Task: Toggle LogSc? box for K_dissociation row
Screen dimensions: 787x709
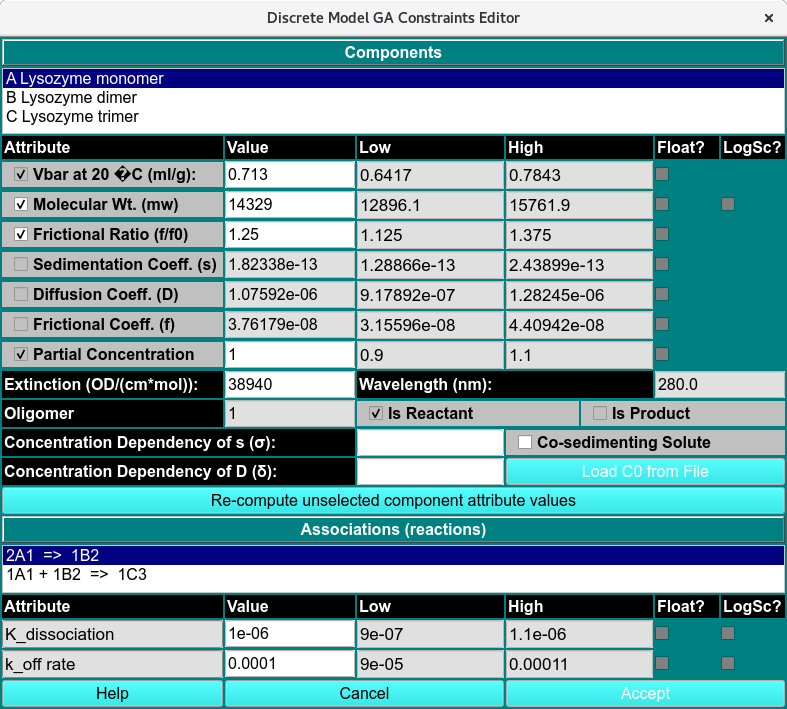Action: point(728,633)
